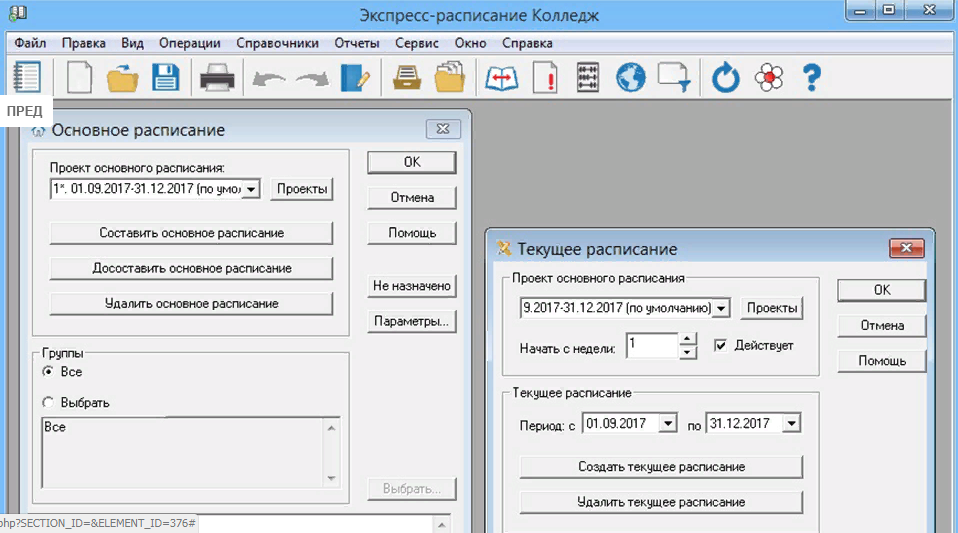The image size is (958, 533).
Task: Click the globe icon in toolbar
Action: pos(631,78)
